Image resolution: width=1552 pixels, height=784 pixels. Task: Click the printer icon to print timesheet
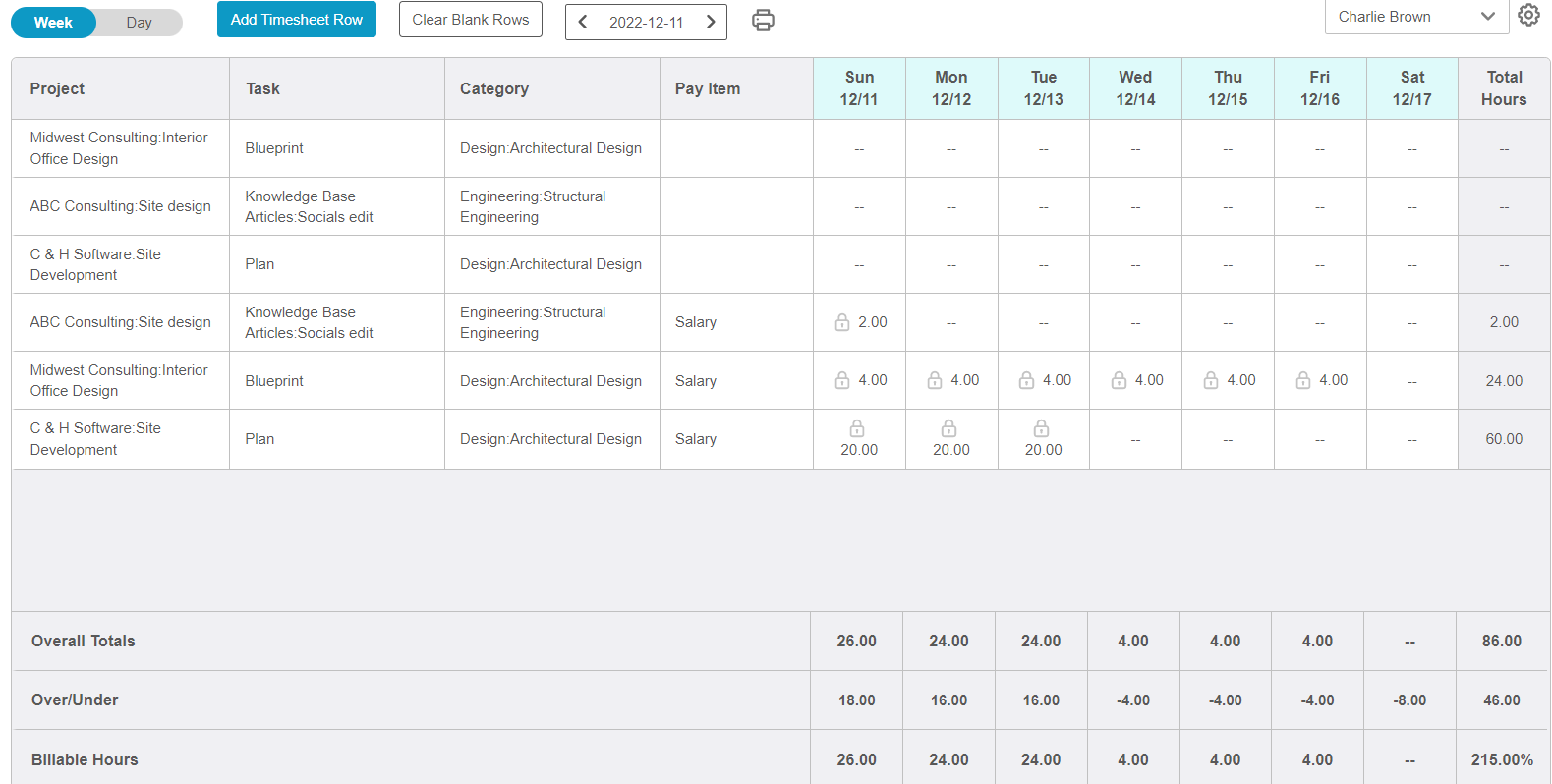pos(763,21)
